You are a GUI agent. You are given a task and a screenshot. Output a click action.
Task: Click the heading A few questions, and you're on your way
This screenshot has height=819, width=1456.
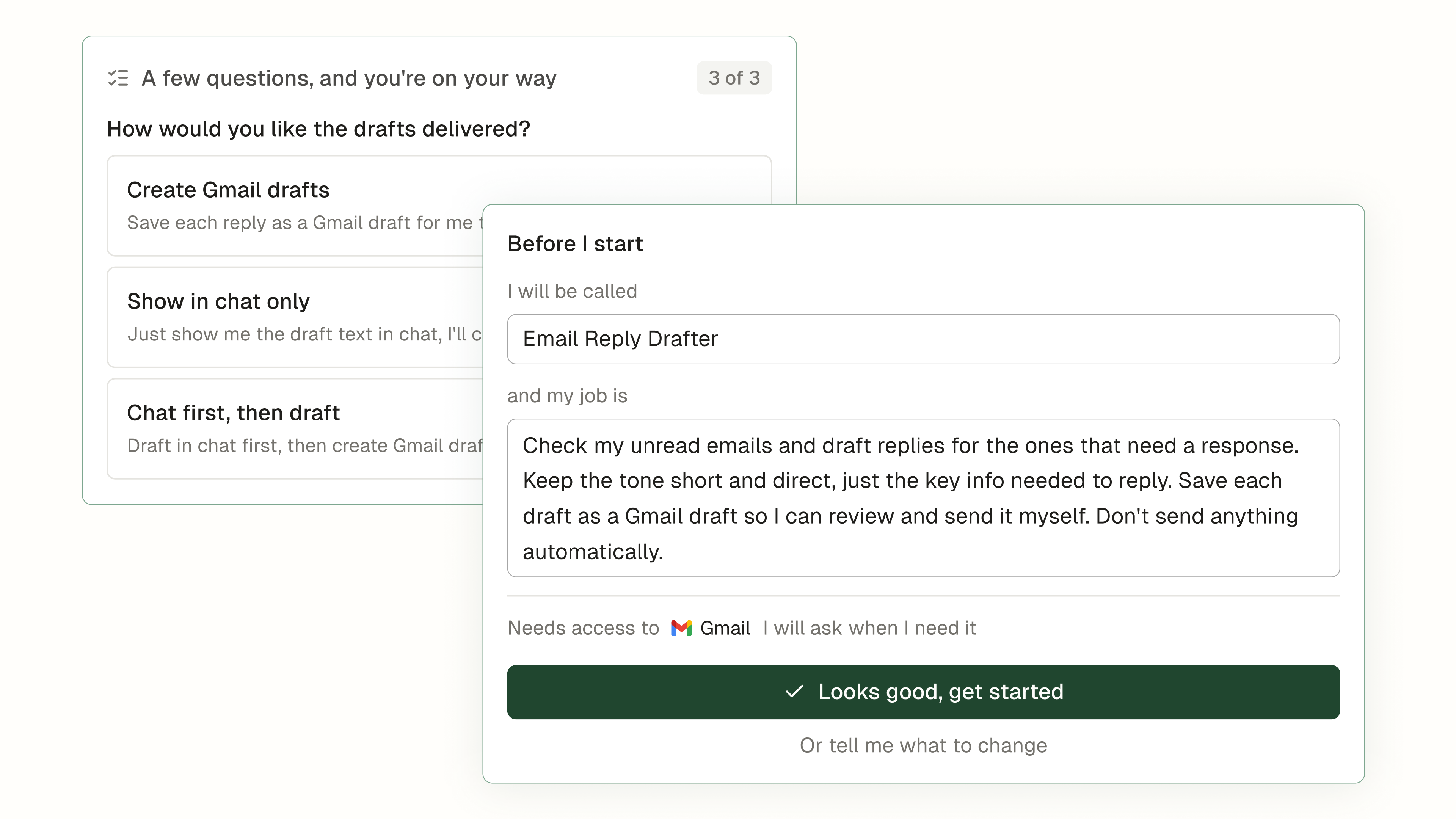tap(349, 78)
